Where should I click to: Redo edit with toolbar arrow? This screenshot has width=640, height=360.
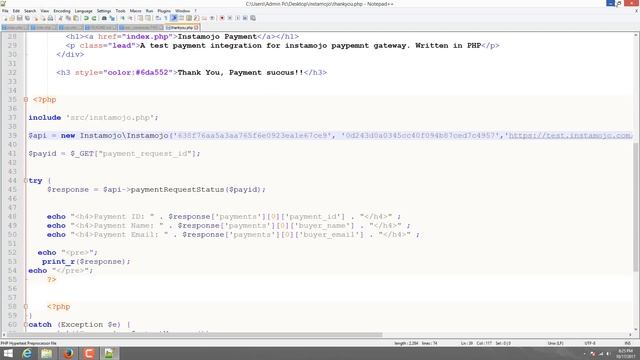[94, 18]
